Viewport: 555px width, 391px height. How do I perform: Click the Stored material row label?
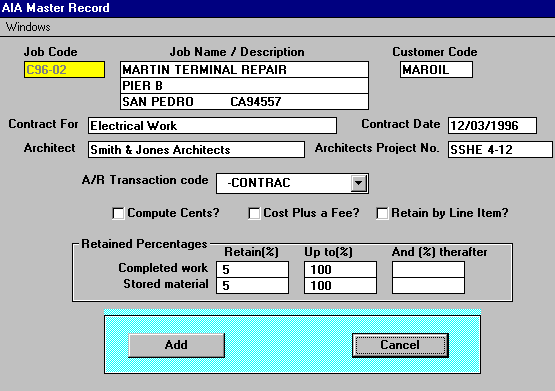(x=166, y=284)
